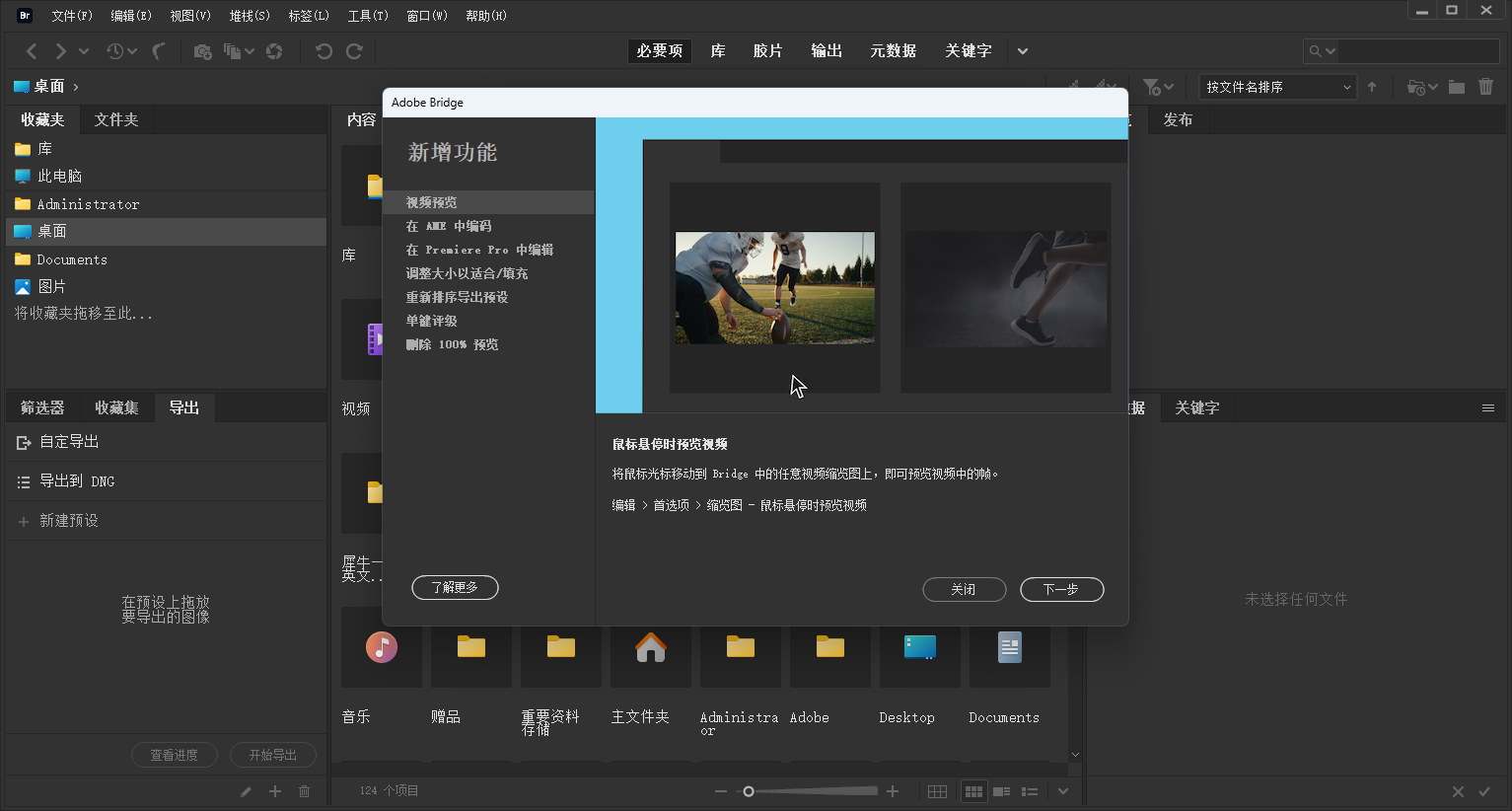Image resolution: width=1512 pixels, height=811 pixels.
Task: Expand the view options chevron at bottom right
Action: coord(1062,790)
